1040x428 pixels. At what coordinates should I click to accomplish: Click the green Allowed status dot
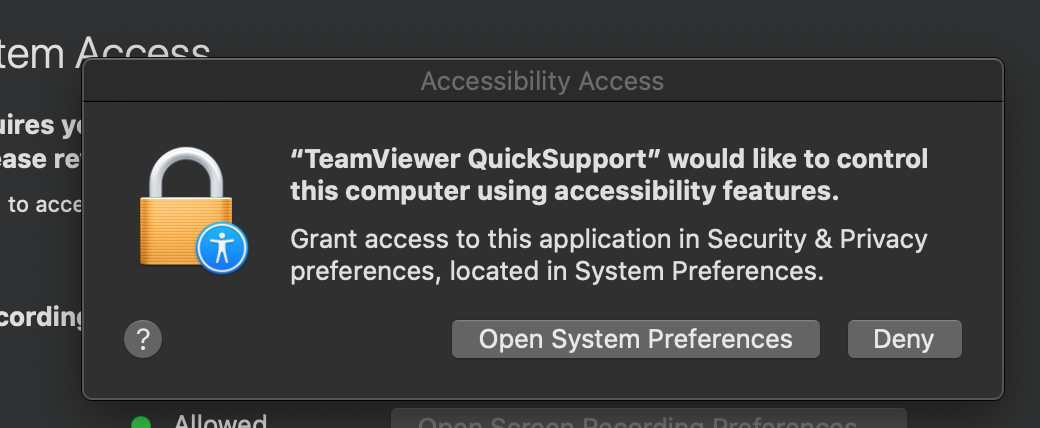(x=141, y=422)
